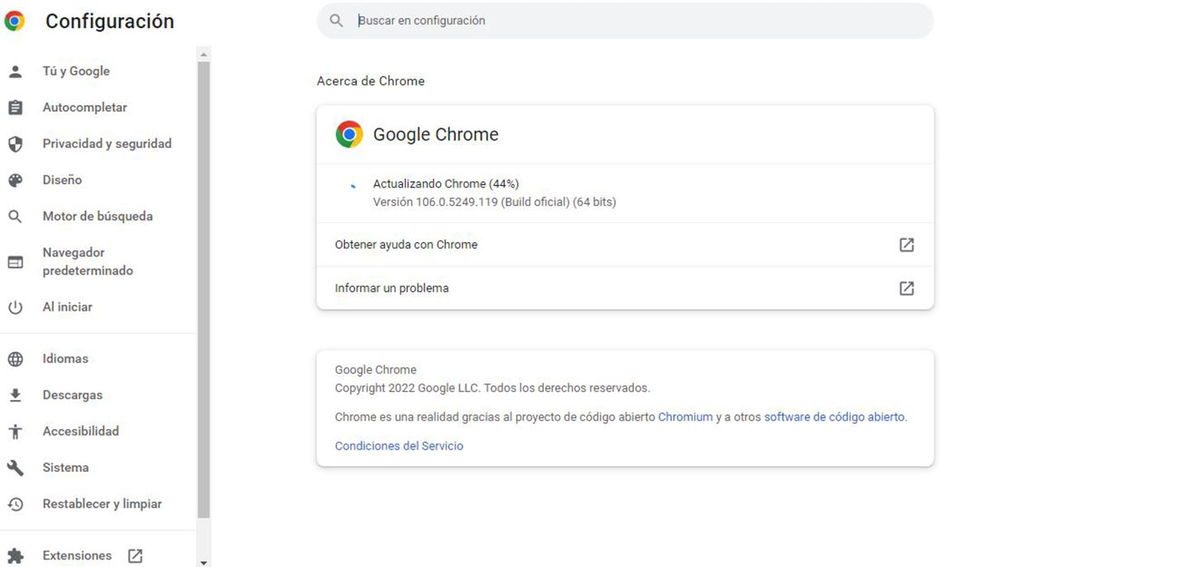Open the Chromium project link
Screen dimensions: 1200x567
tap(685, 417)
